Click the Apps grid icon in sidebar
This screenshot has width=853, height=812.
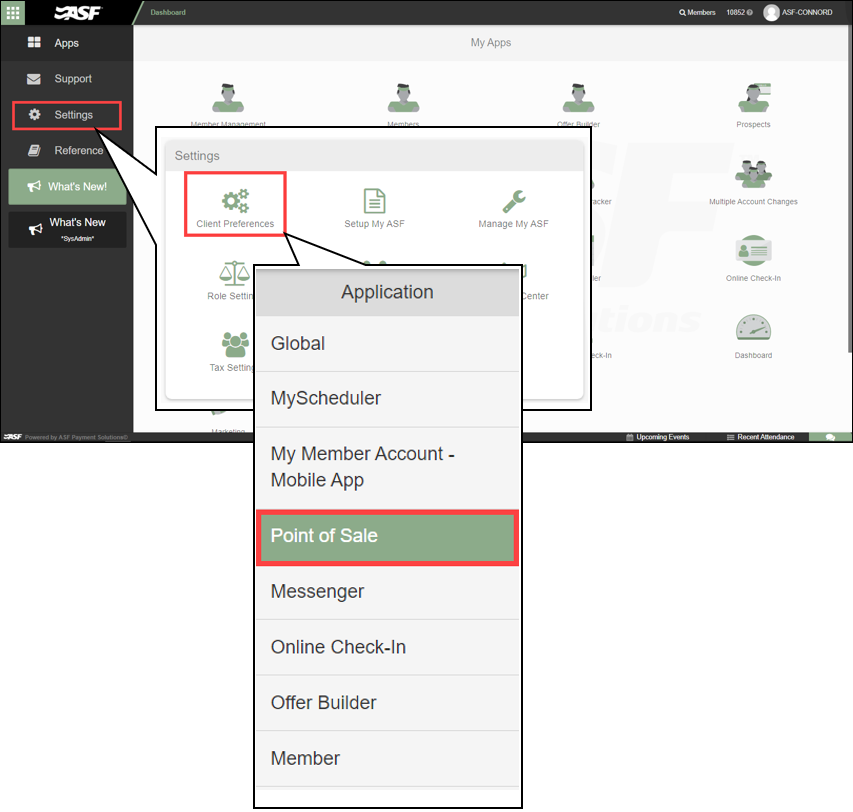(34, 42)
